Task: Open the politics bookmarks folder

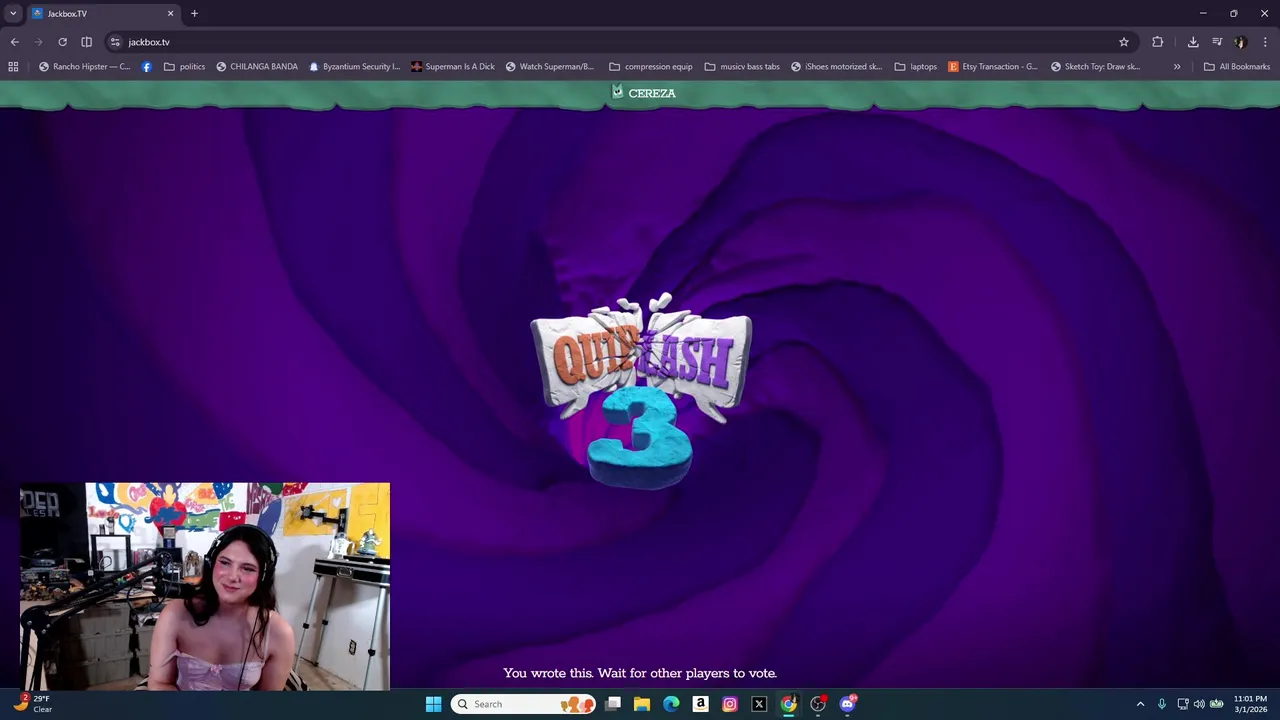Action: [185, 67]
